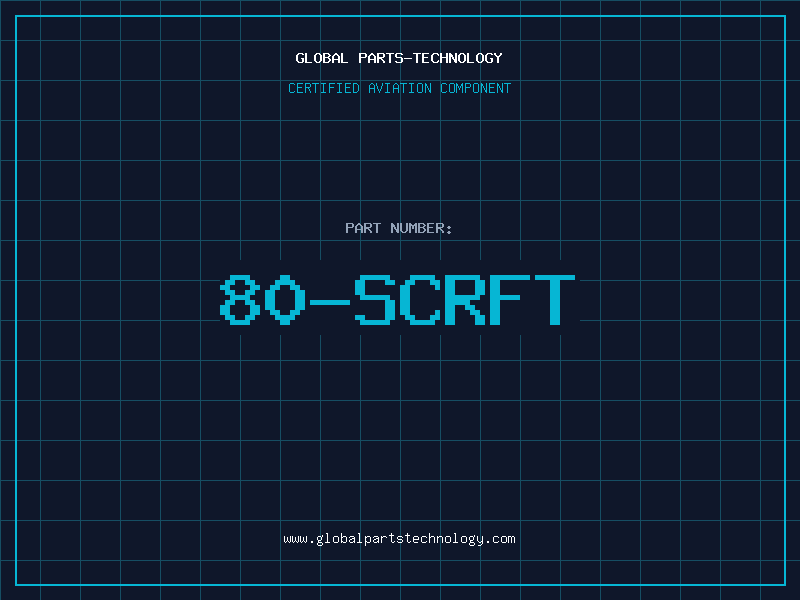Screen dimensions: 800x600
Task: Click the part number 80-SCRFT
Action: 397,299
